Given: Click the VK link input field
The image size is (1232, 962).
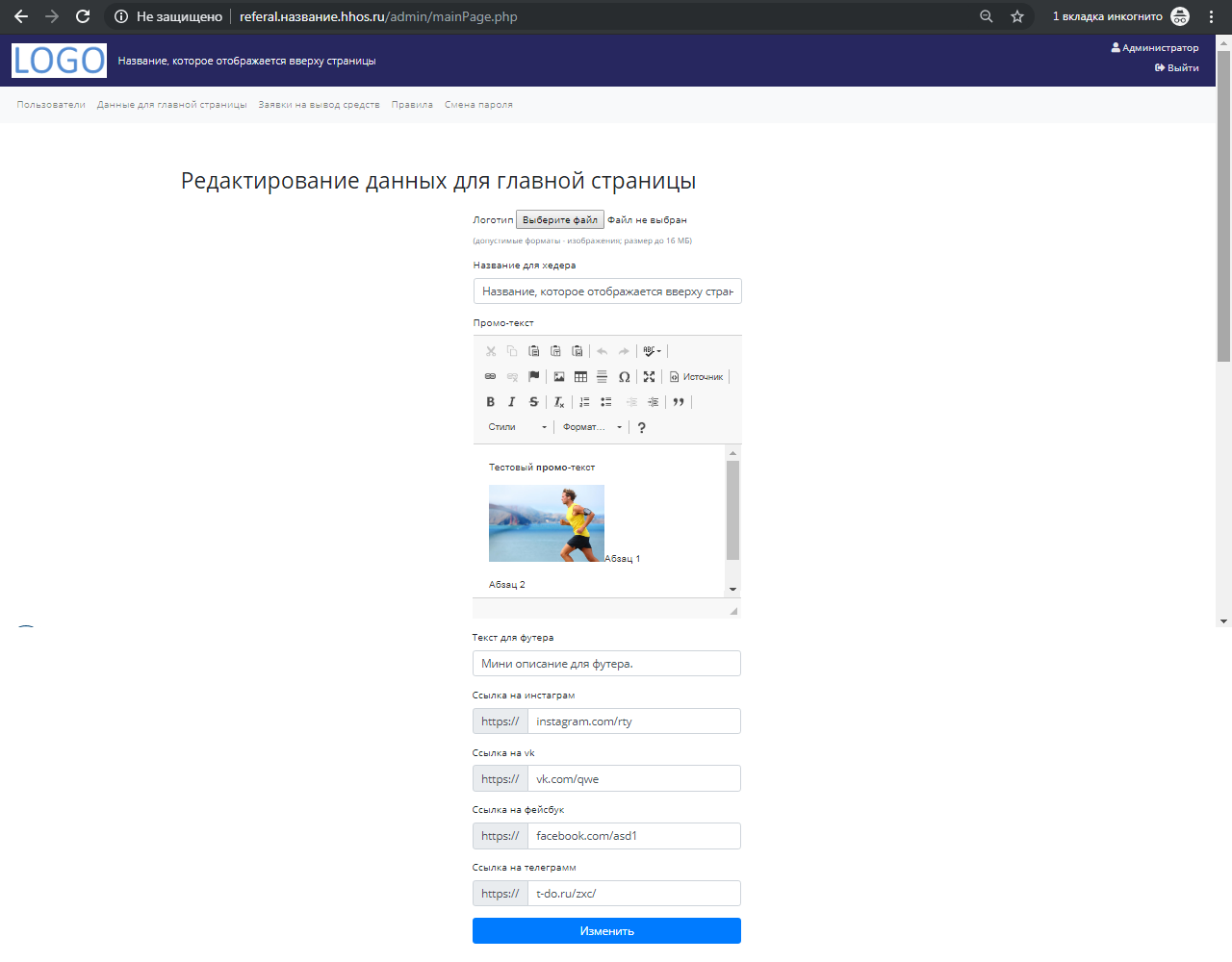Looking at the screenshot, I should point(634,779).
